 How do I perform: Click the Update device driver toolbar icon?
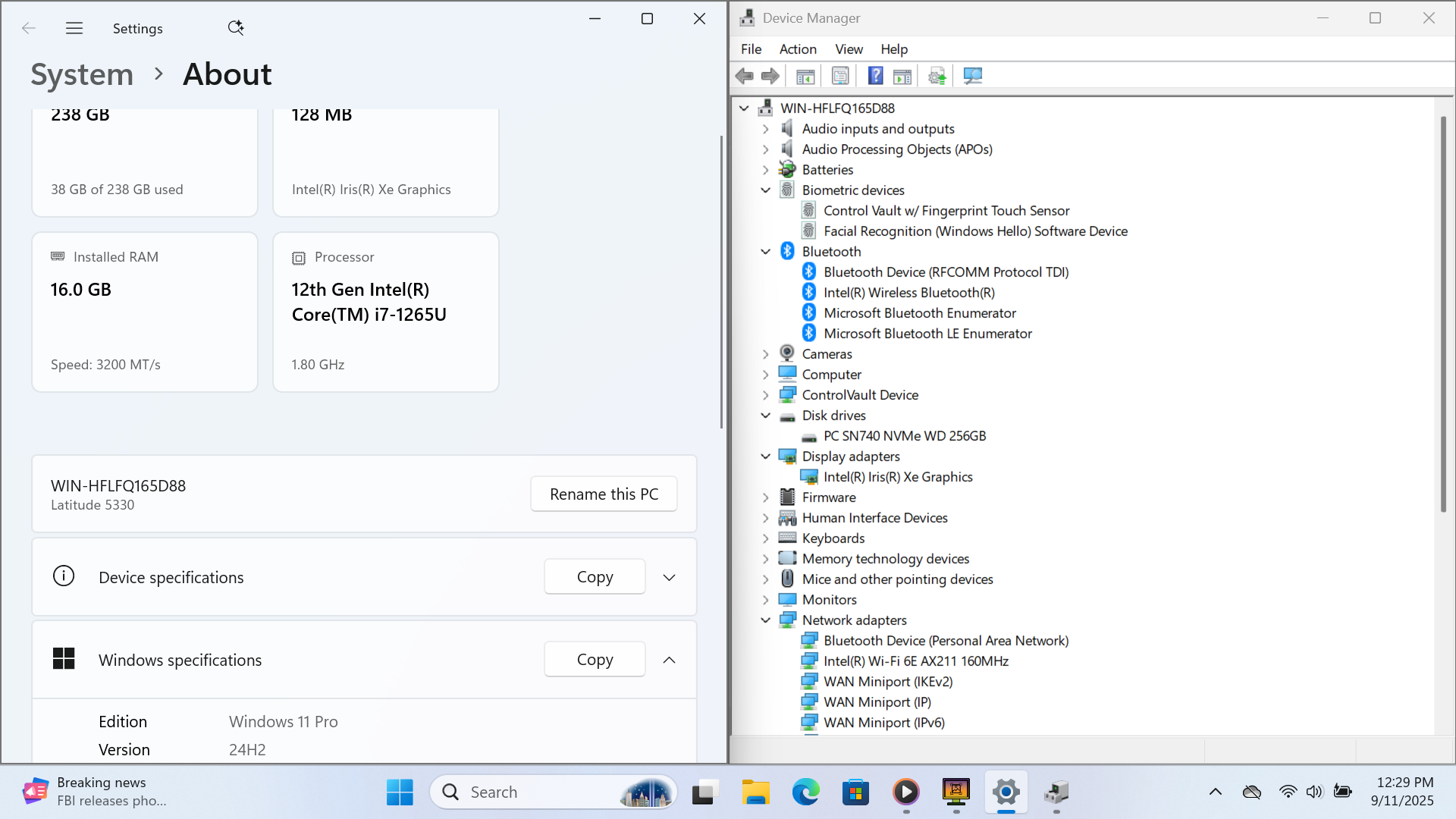click(x=937, y=76)
